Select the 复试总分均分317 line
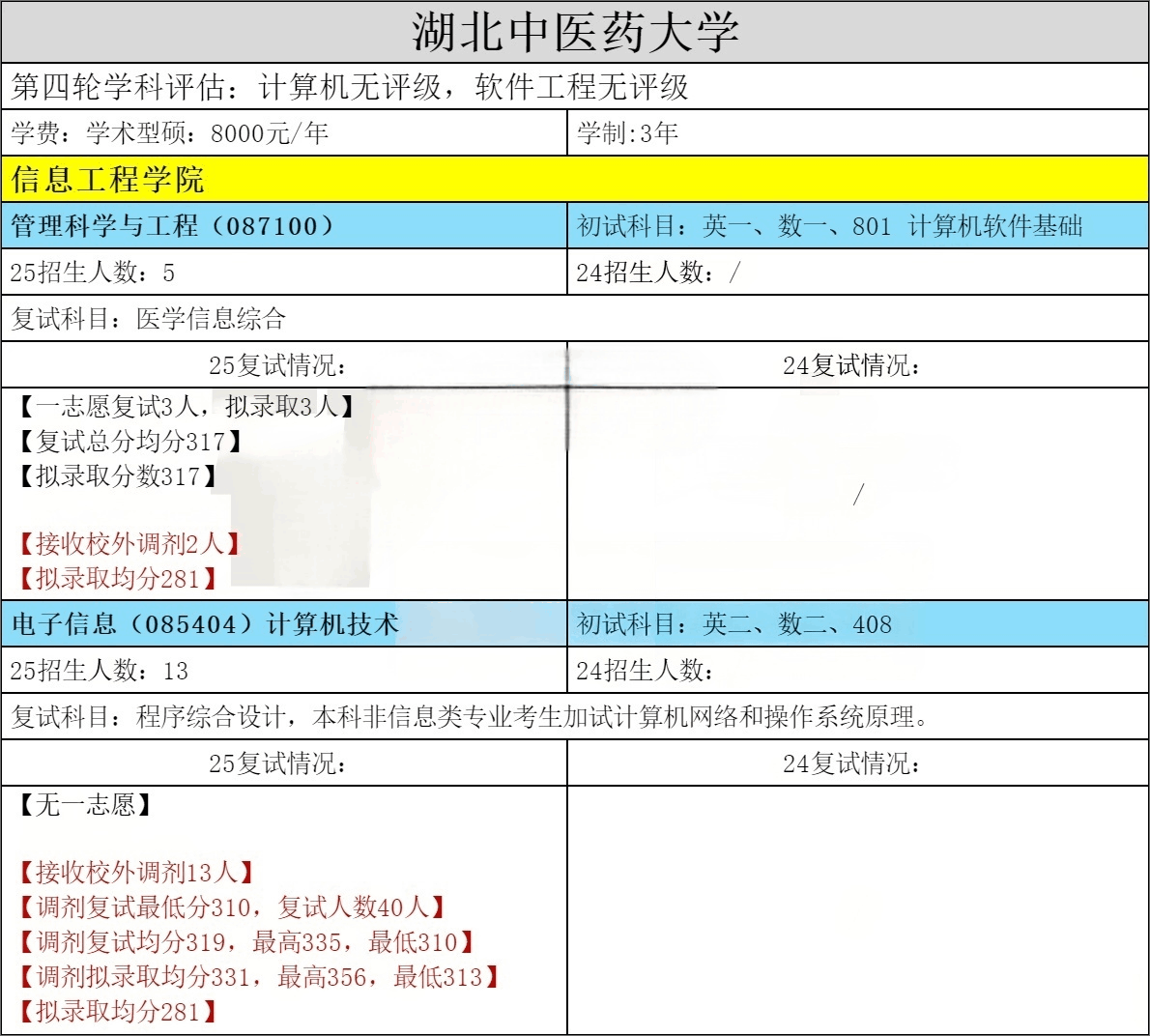This screenshot has width=1150, height=1036. [x=129, y=442]
